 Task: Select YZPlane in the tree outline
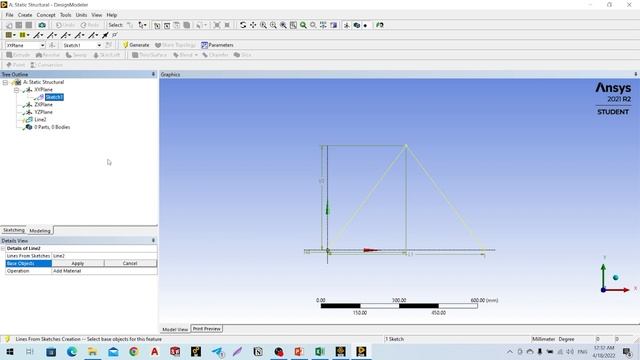(x=43, y=112)
